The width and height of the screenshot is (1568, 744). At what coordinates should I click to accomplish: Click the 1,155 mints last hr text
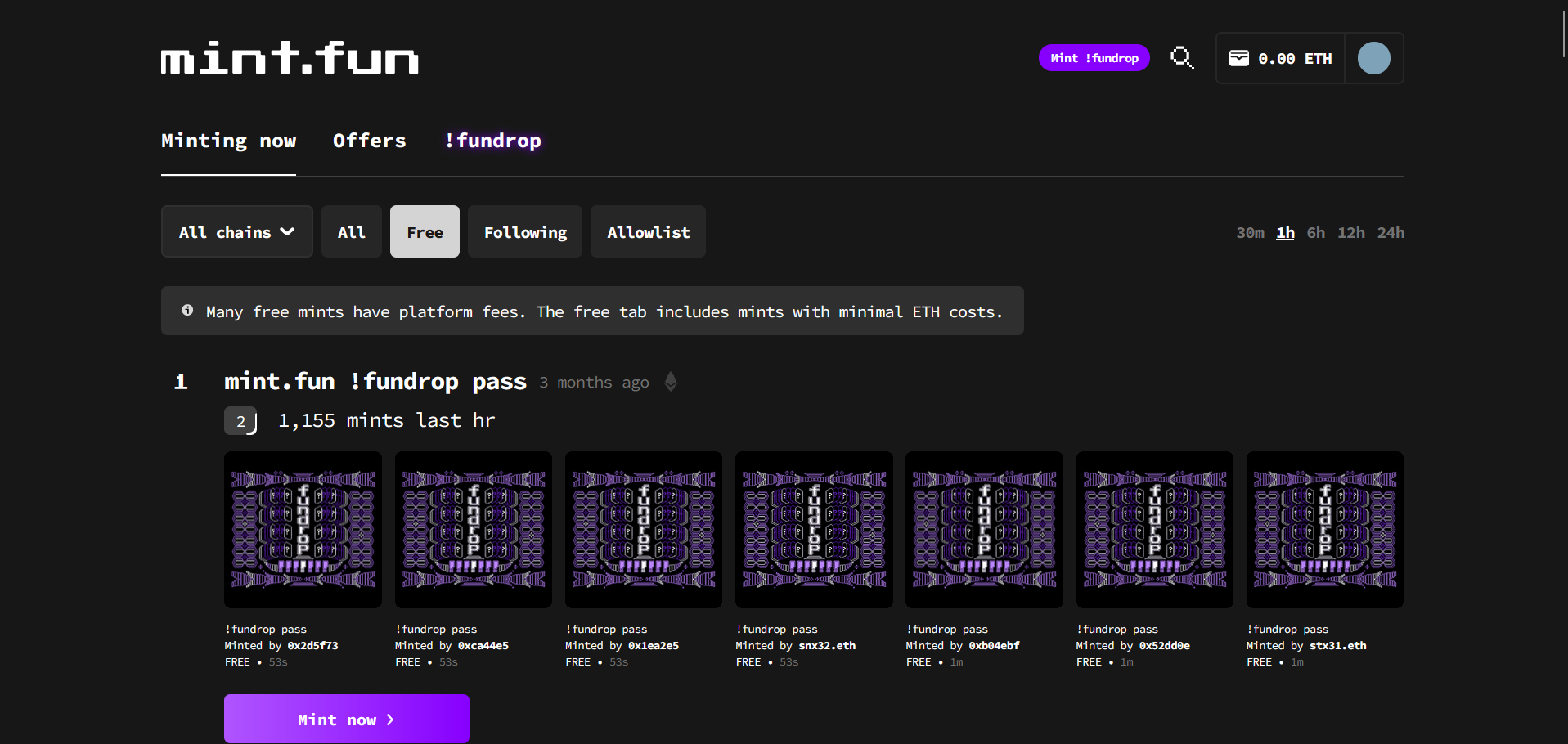pyautogui.click(x=386, y=420)
